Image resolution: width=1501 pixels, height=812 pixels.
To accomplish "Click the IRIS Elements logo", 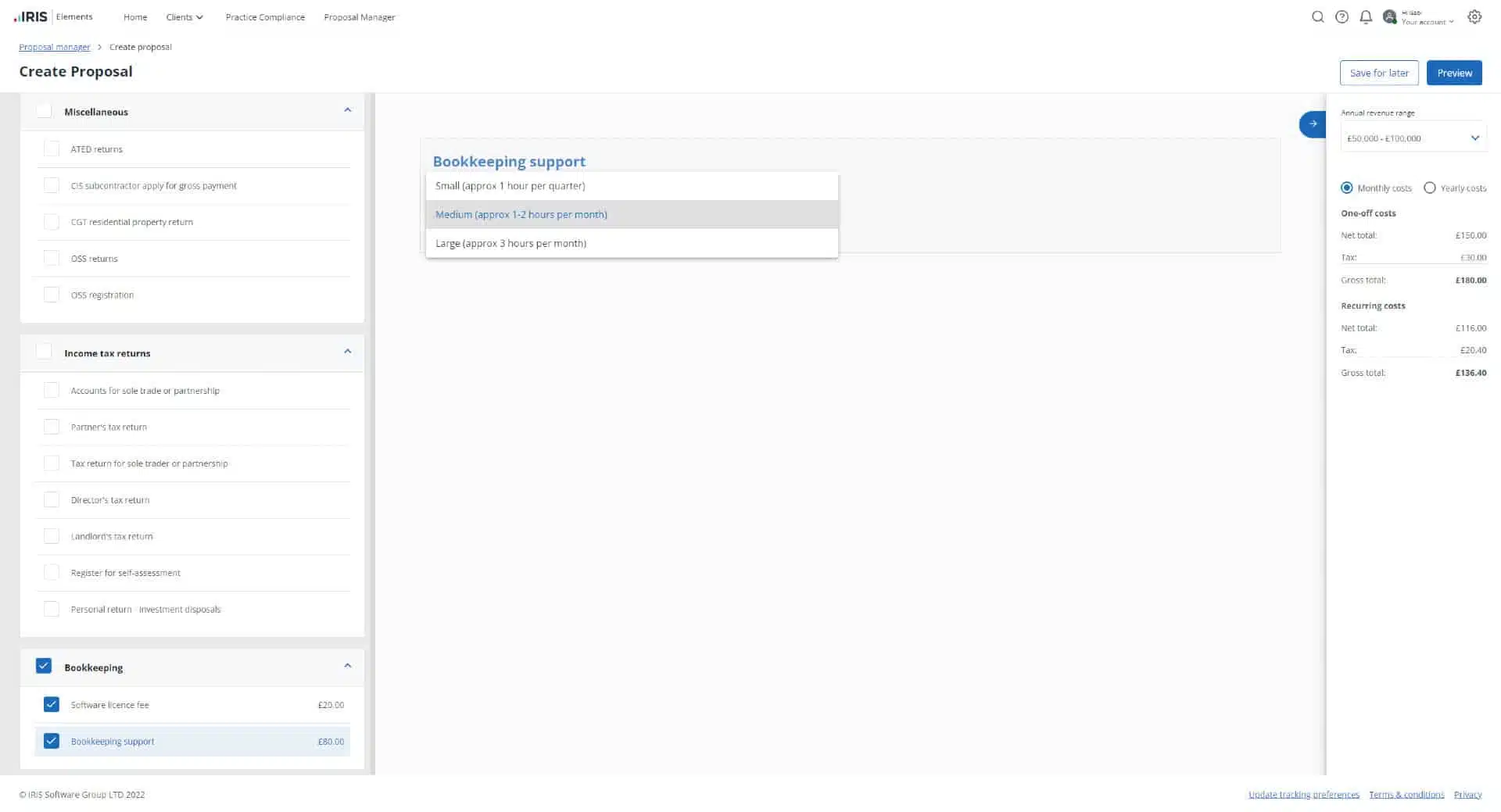I will [53, 16].
